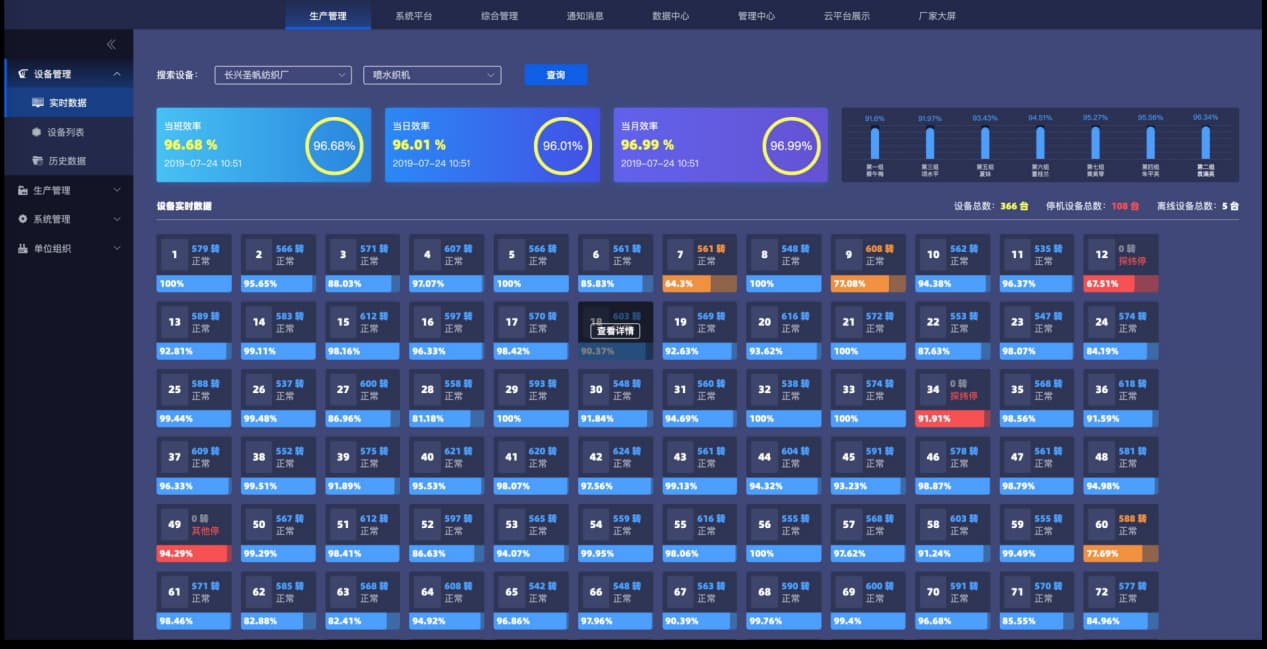This screenshot has width=1267, height=649.
Task: Open the 长兴圣帆纺织厂 factory dropdown
Action: (x=283, y=75)
